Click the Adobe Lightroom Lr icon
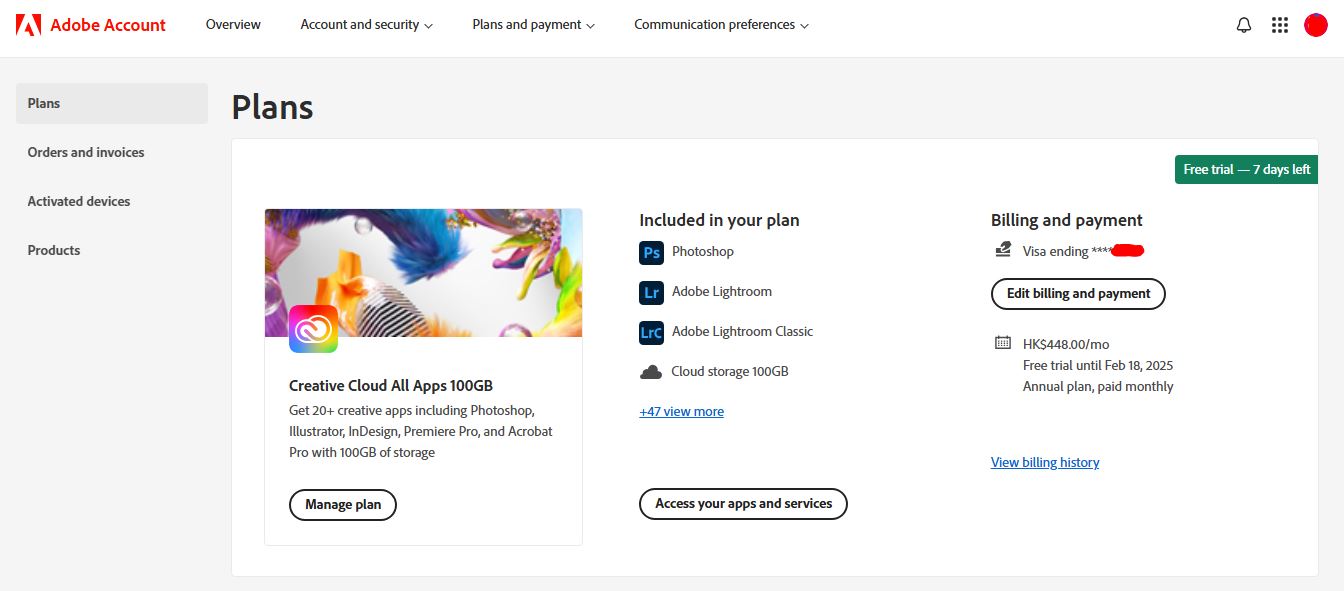 point(651,292)
